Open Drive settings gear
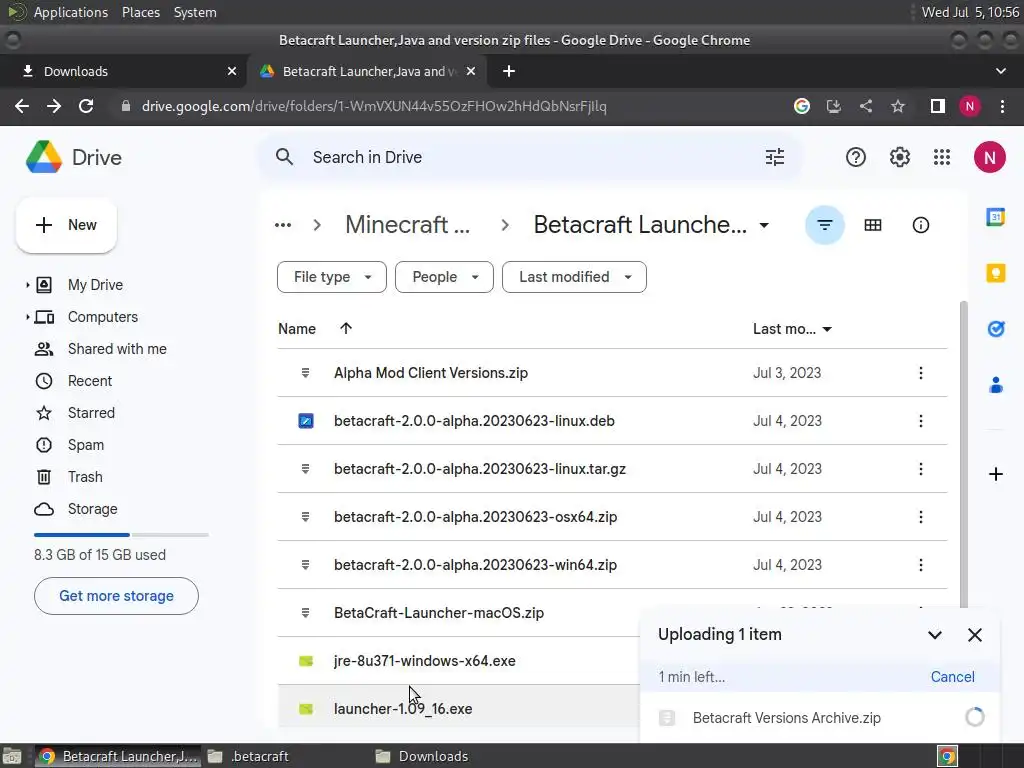 click(x=899, y=157)
